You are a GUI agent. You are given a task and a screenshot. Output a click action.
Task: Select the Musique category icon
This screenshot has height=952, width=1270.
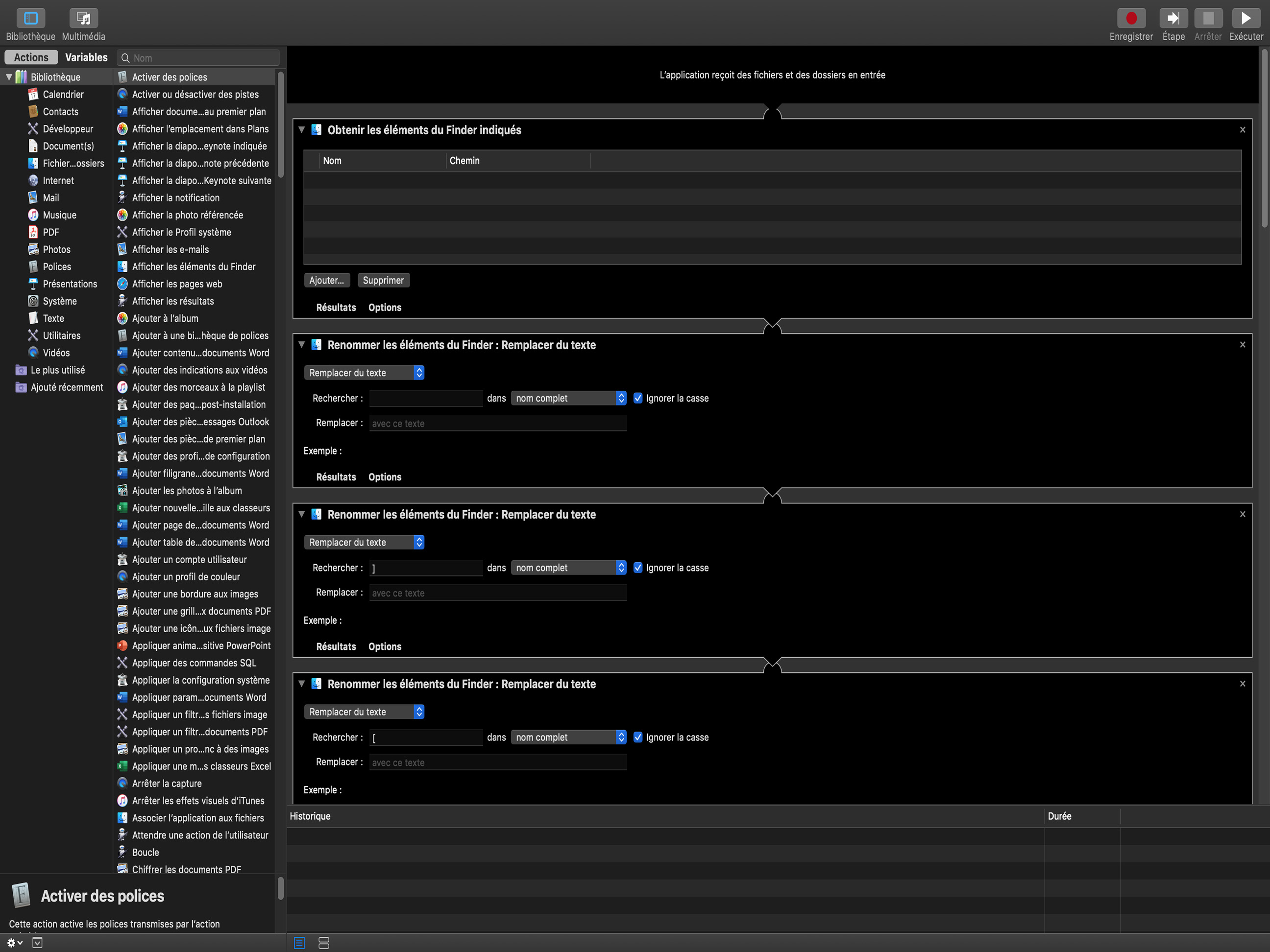33,215
